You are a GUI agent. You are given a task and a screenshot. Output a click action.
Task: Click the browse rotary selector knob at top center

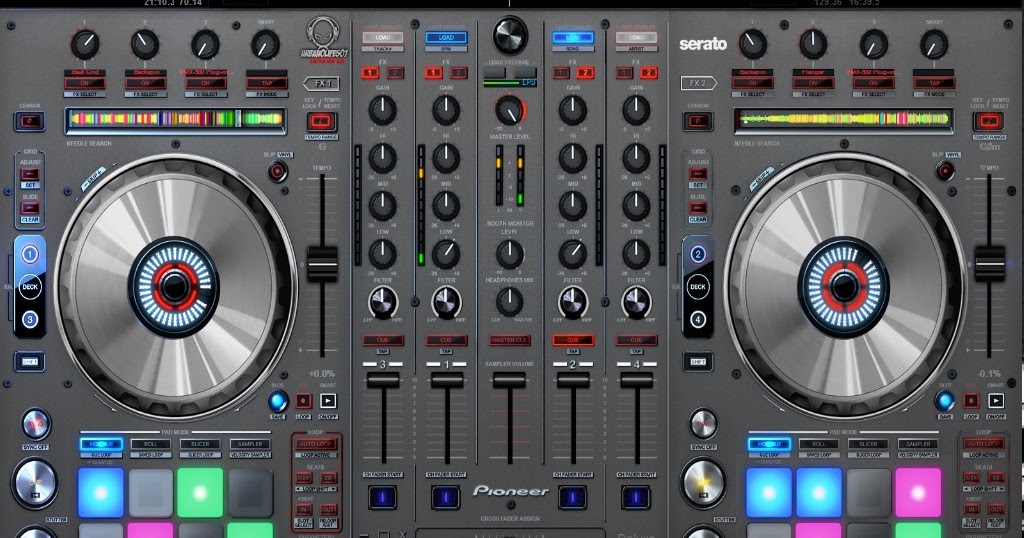tap(510, 35)
